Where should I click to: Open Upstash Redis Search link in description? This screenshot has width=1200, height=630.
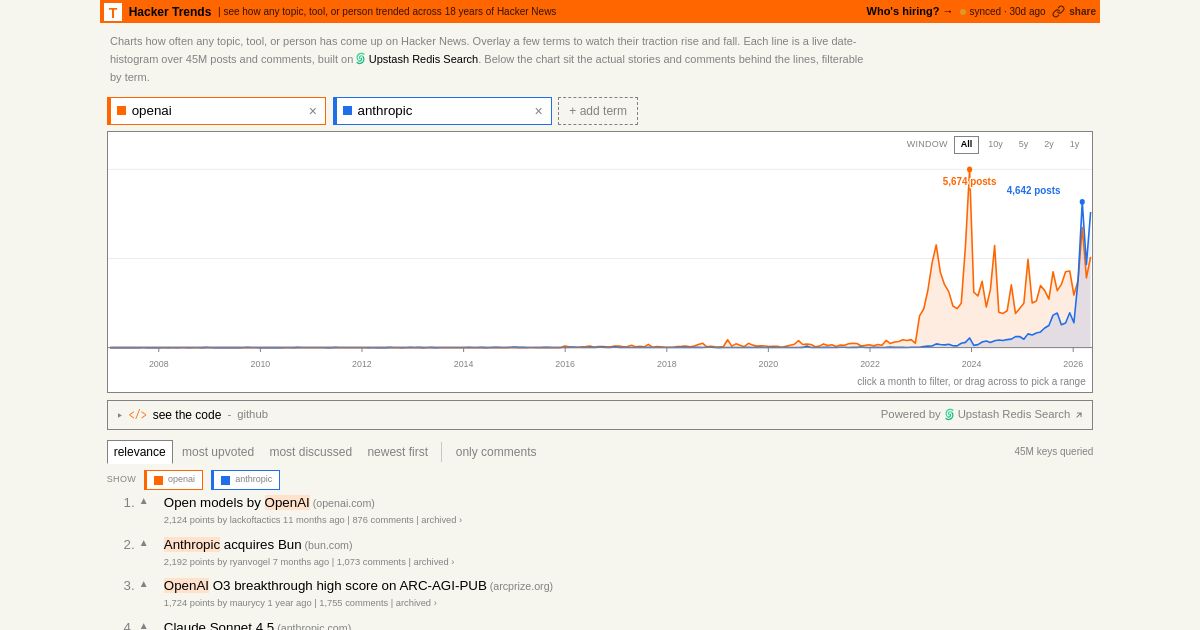pos(423,59)
